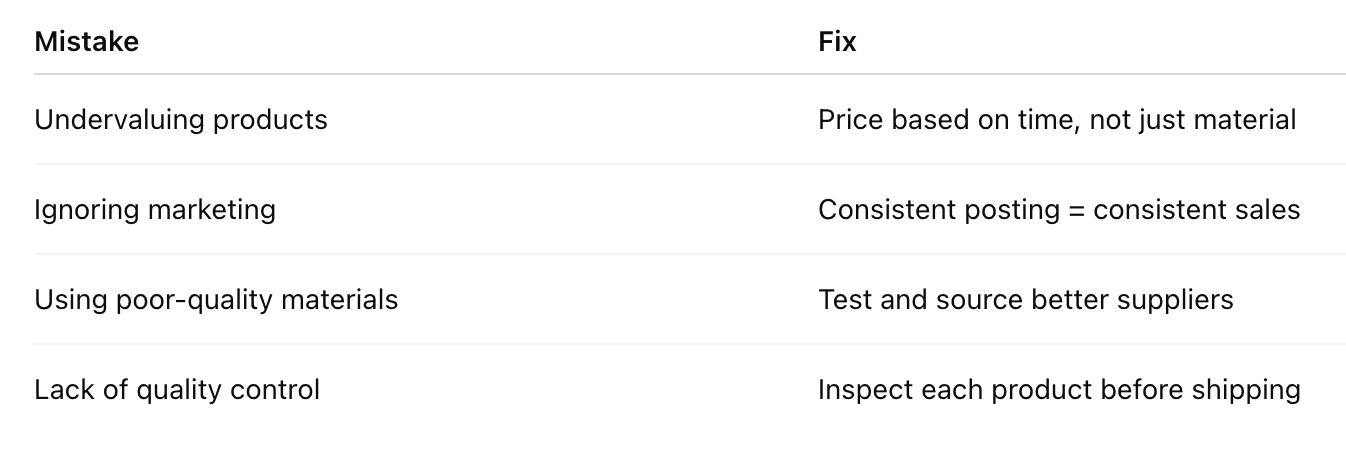The image size is (1346, 452).
Task: Select the Undervaluing products cell
Action: click(x=181, y=119)
